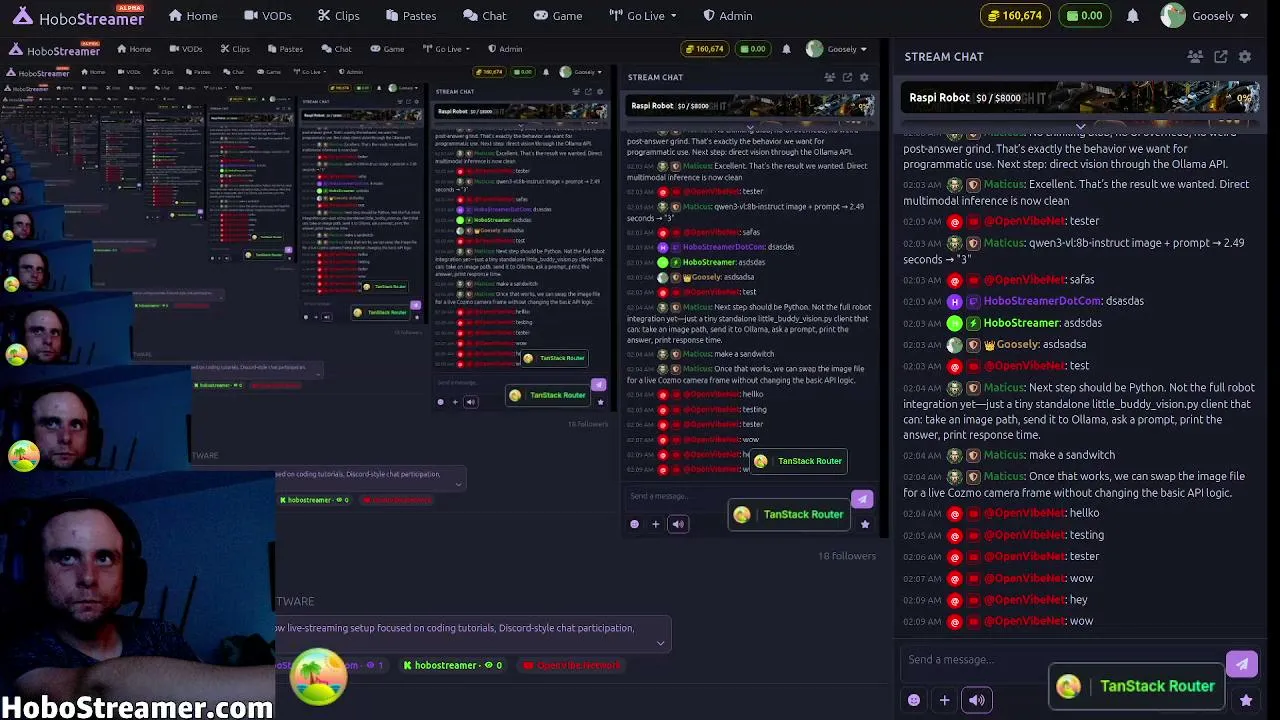
Task: Click Home in the largest mirrored stream copy's nav
Action: [x=134, y=49]
